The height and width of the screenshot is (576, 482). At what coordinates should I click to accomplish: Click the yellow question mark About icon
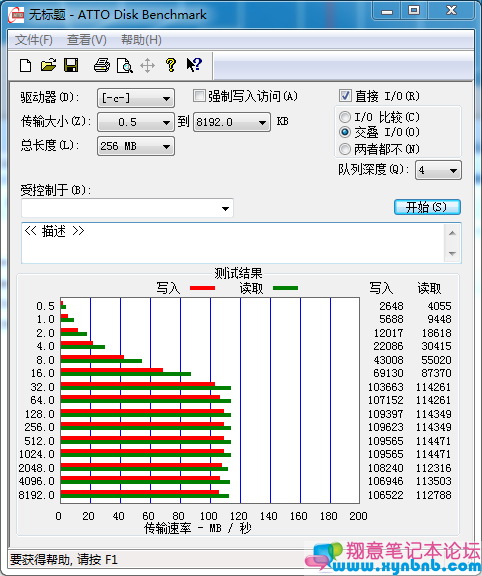pos(170,65)
